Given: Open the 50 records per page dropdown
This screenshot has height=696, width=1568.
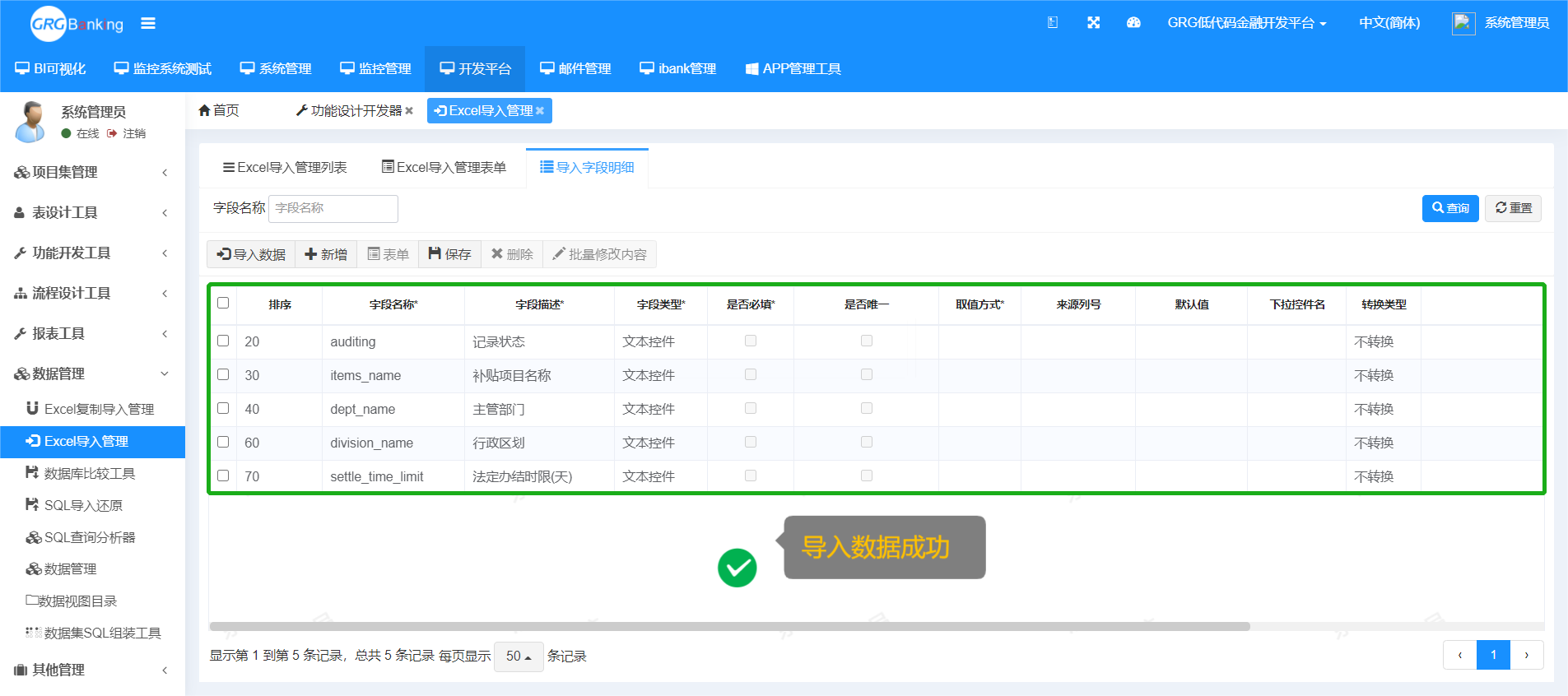Looking at the screenshot, I should click(x=519, y=657).
